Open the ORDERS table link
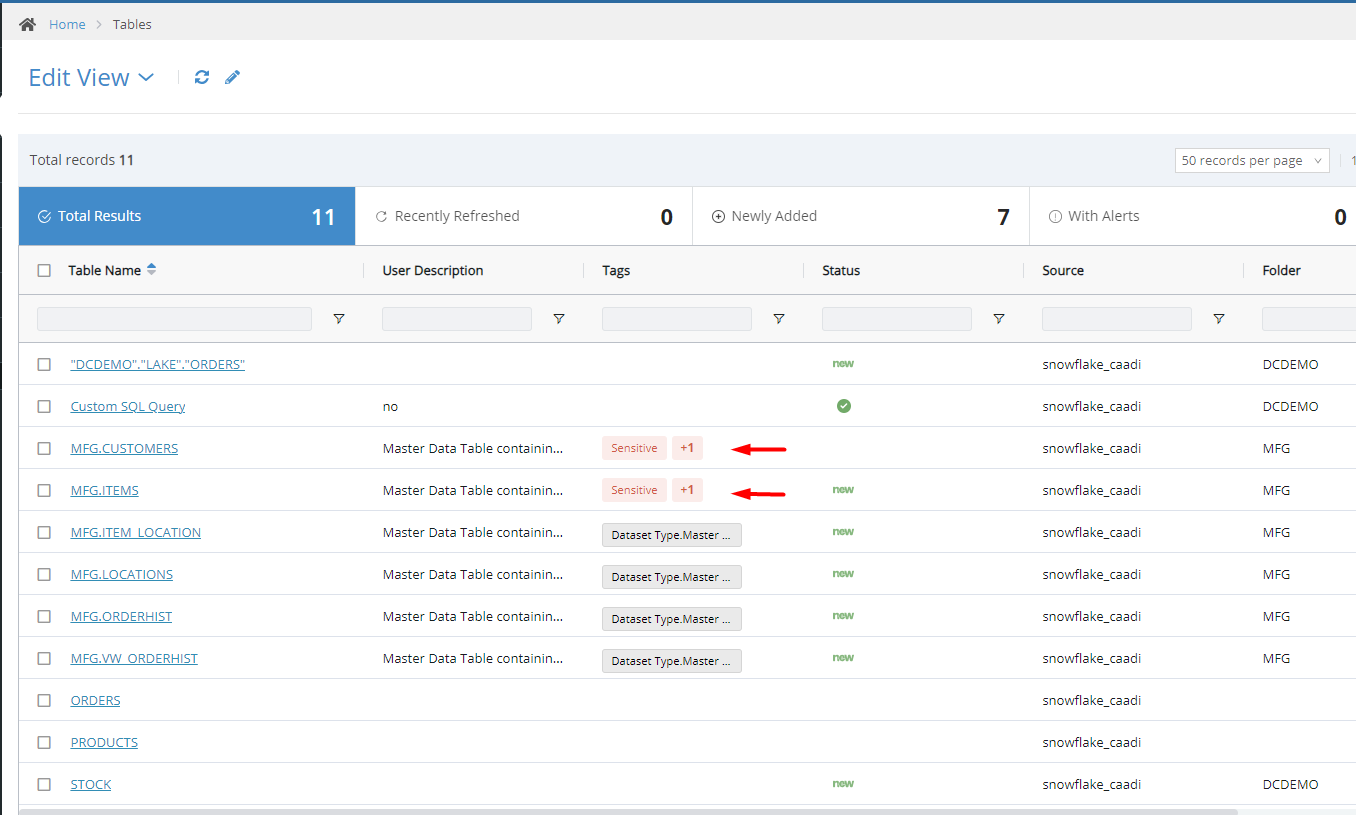Screen dimensions: 1356x815 pos(95,700)
